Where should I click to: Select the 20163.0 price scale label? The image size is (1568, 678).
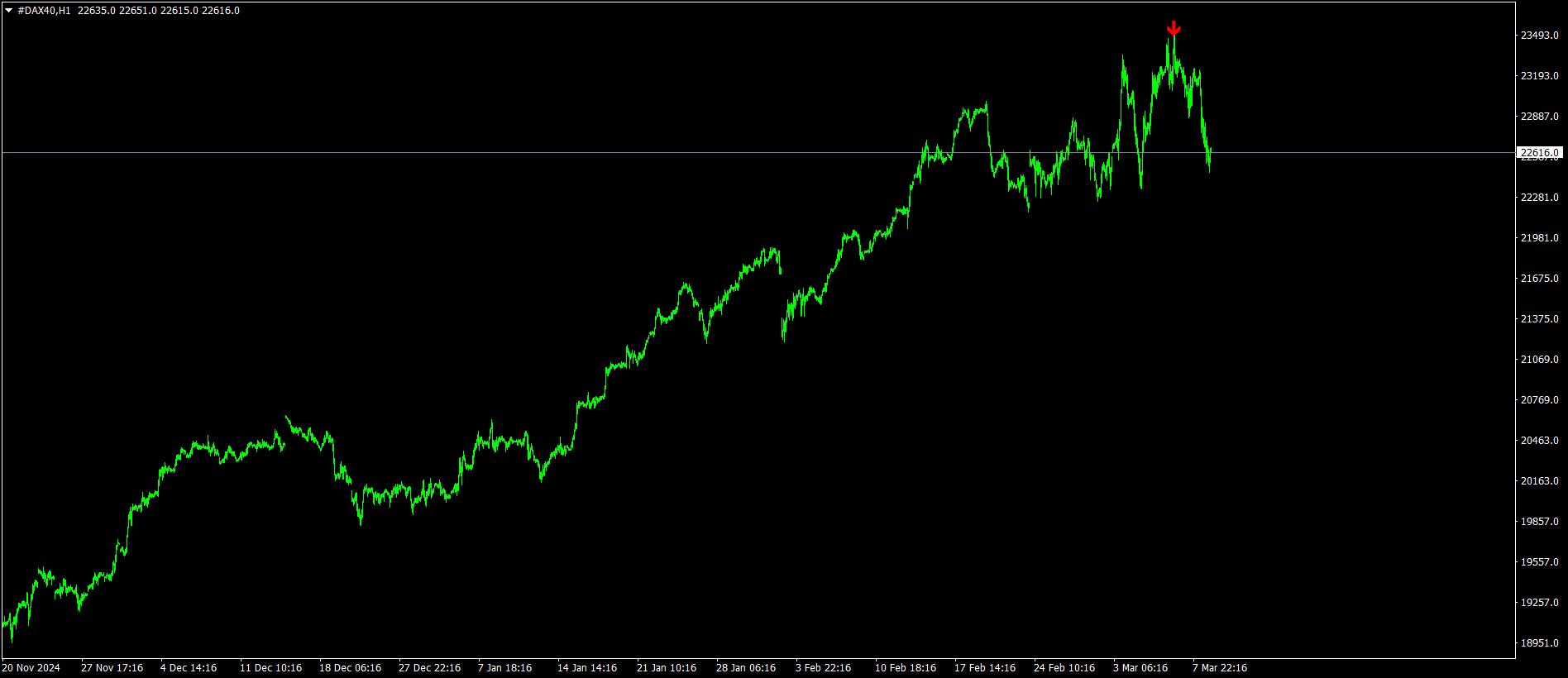(1540, 481)
